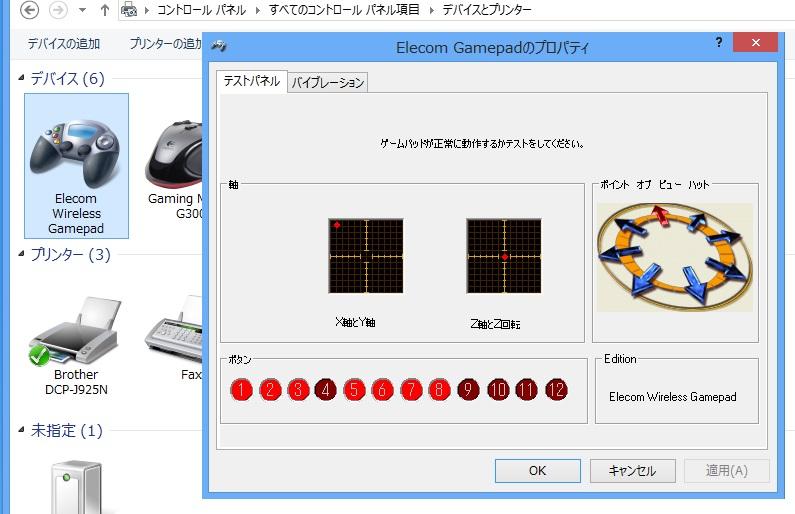Expand chevron after すべてのコントロール パネル項目 breadcrumb
Image resolution: width=795 pixels, height=514 pixels.
pyautogui.click(x=431, y=10)
